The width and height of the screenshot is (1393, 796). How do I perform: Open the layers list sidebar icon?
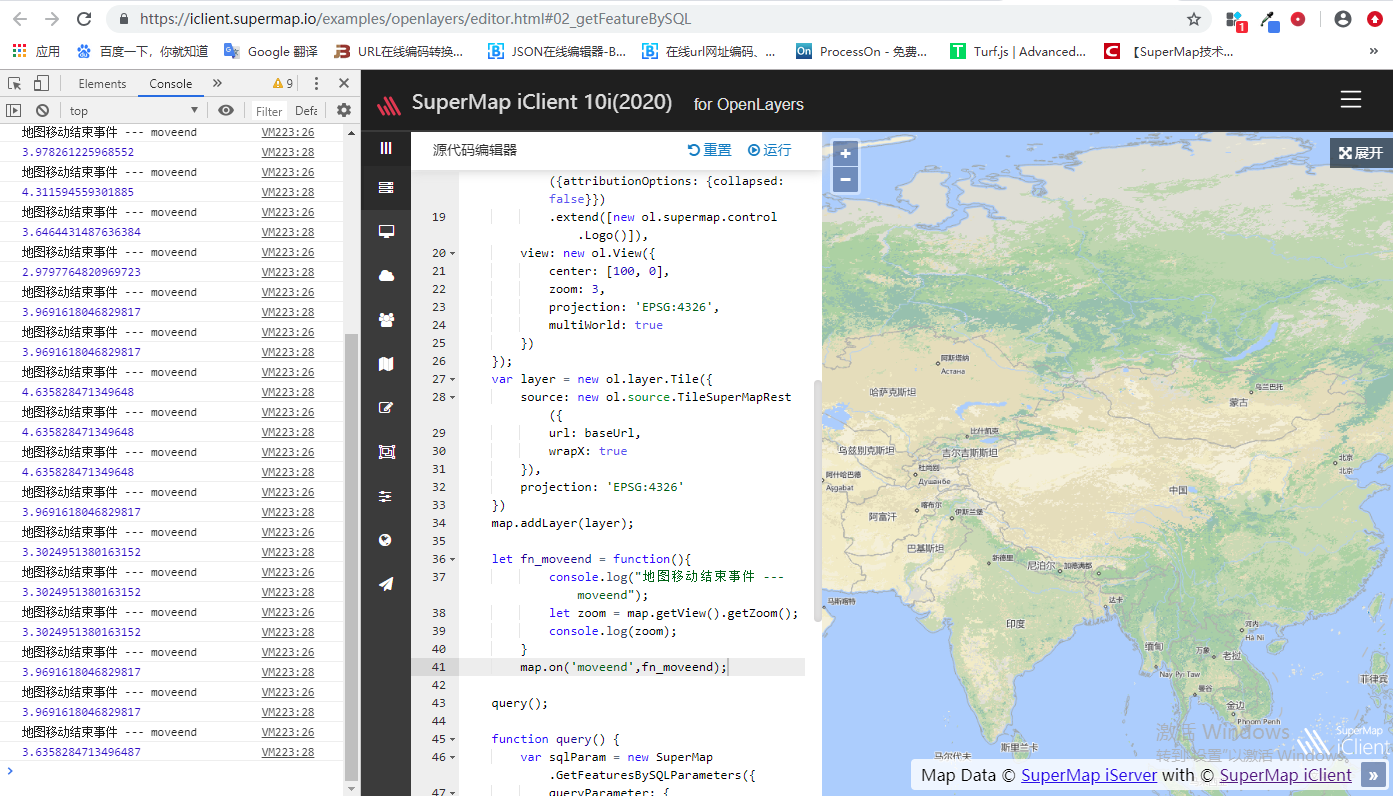386,187
